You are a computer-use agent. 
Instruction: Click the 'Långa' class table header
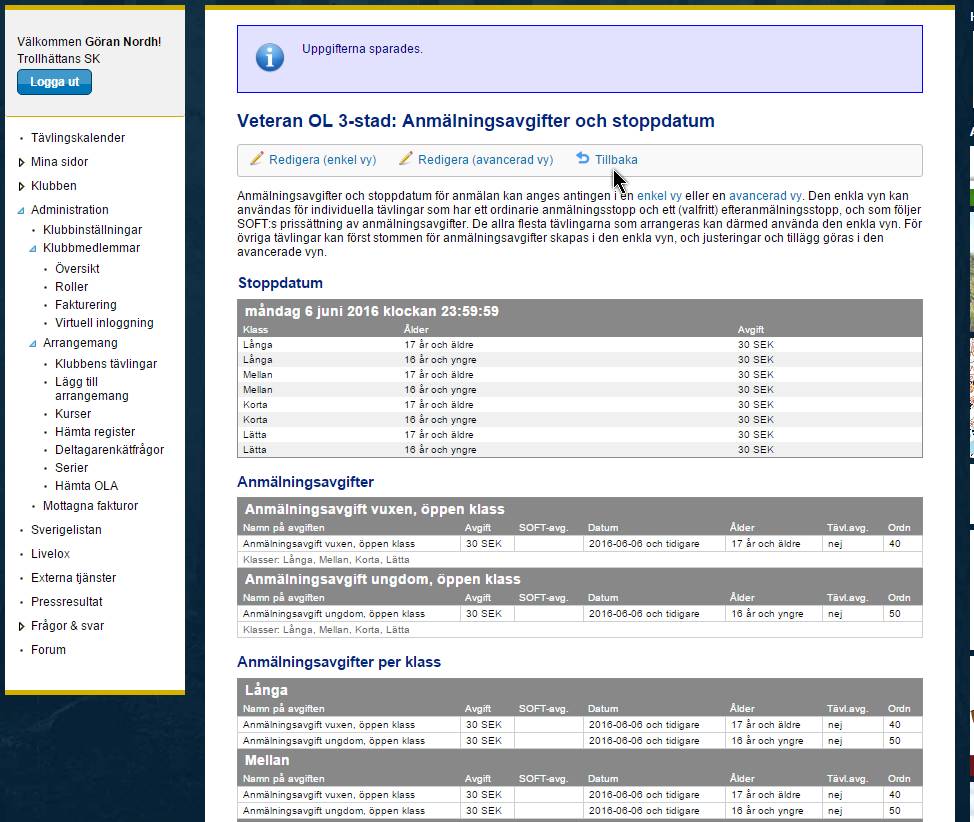tap(266, 690)
